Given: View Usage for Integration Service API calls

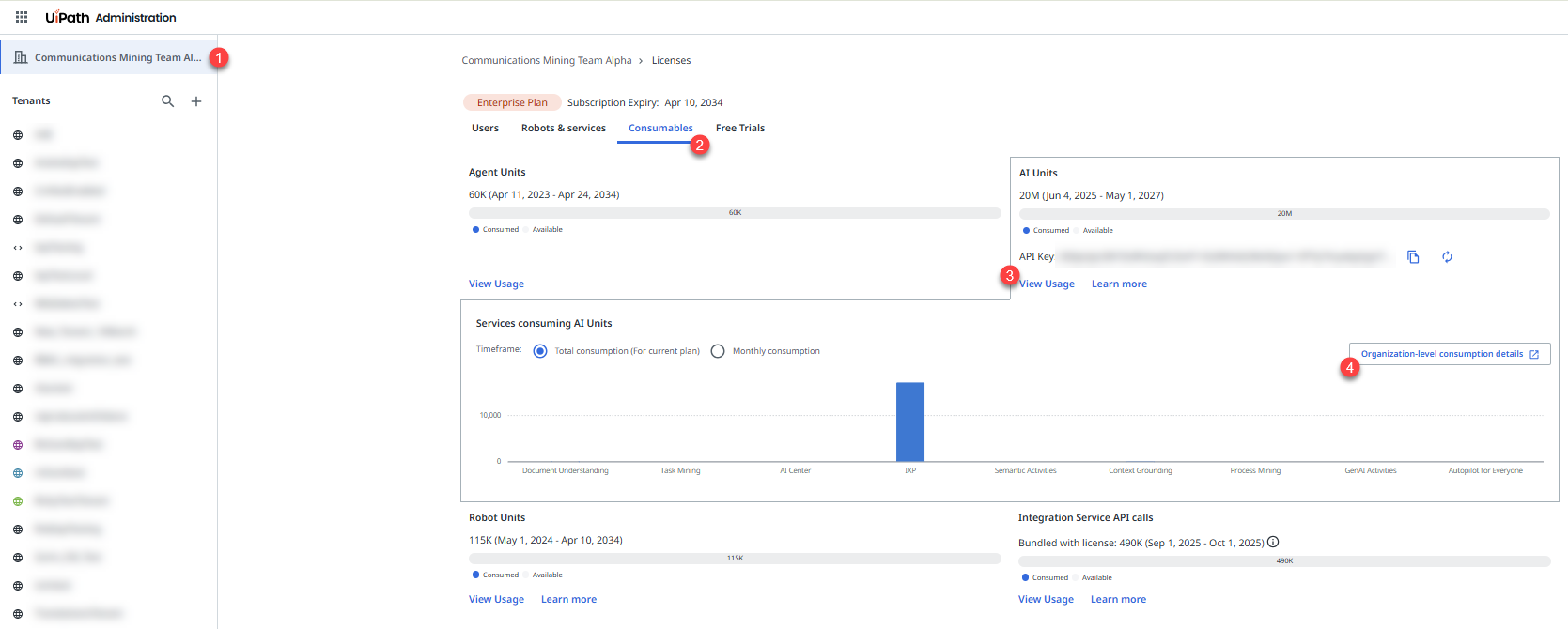Looking at the screenshot, I should click(1046, 599).
